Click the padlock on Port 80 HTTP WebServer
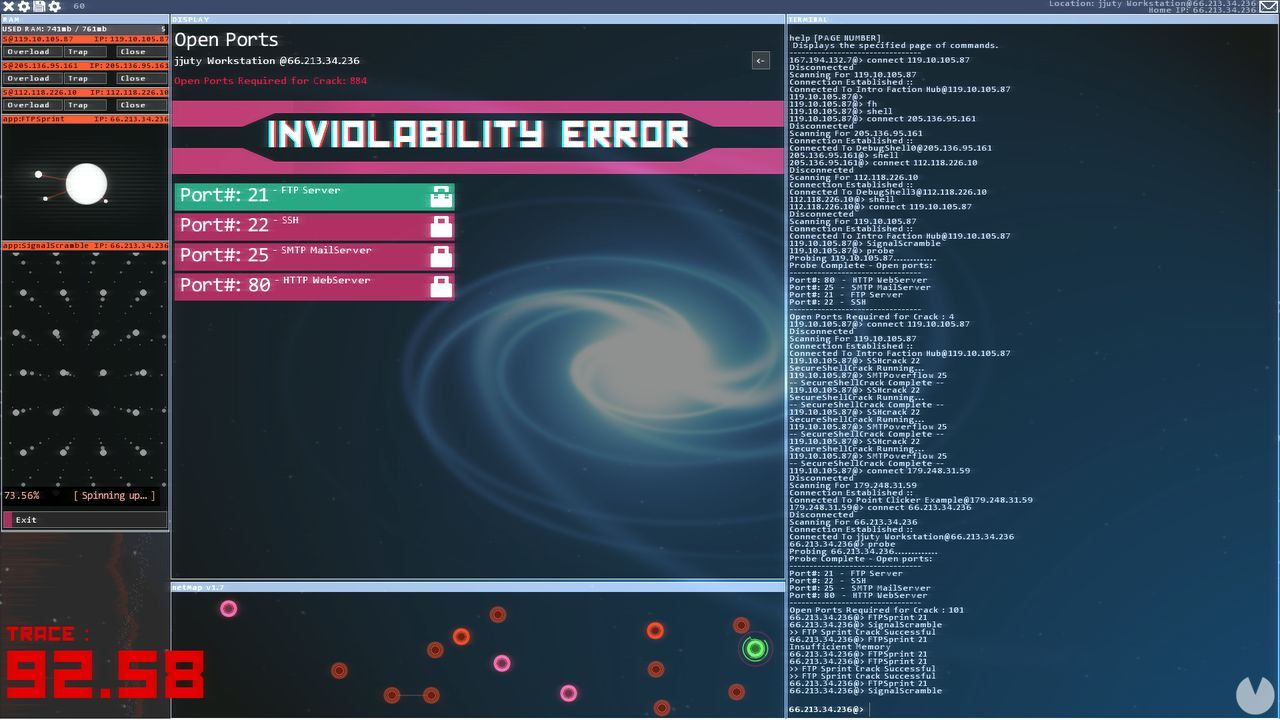Screen dimensions: 1280x720 (440, 286)
